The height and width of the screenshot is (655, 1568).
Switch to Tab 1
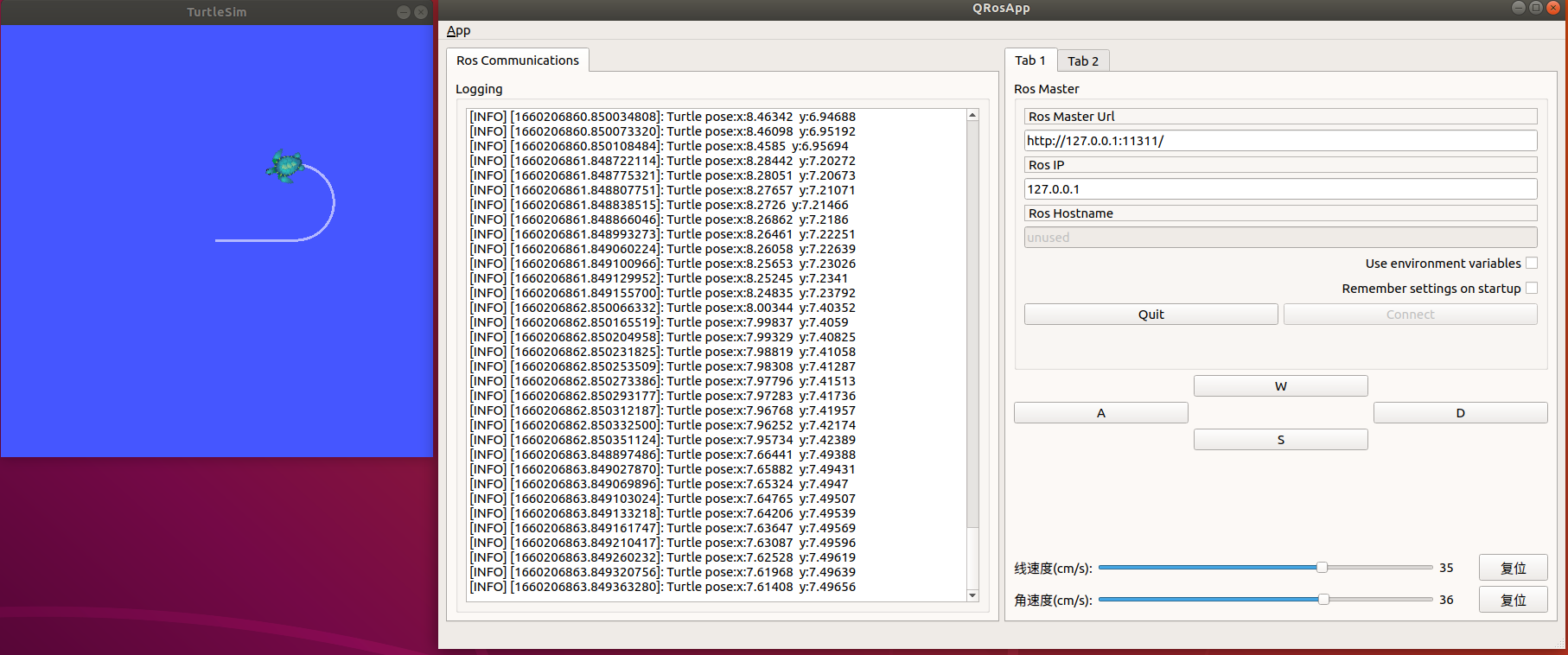(1029, 60)
